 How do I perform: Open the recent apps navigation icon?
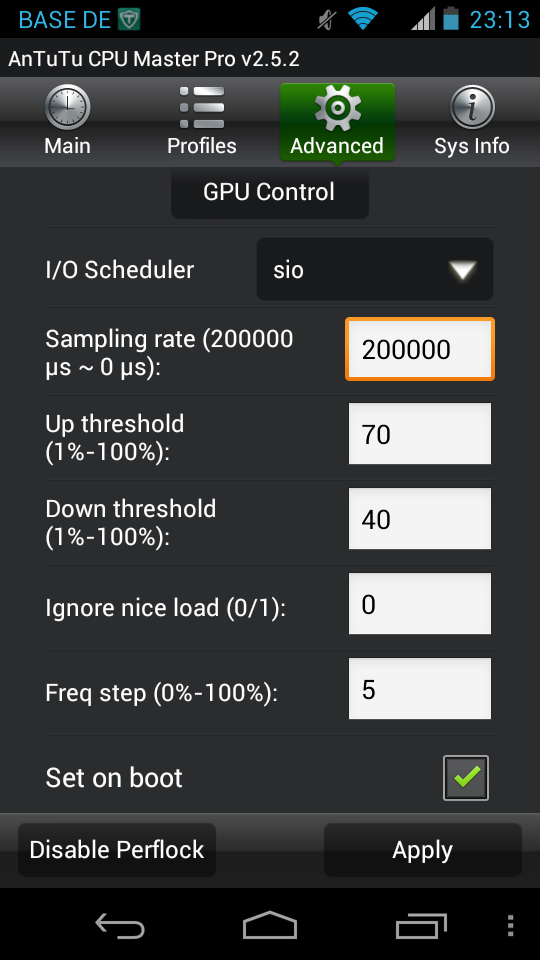(421, 925)
